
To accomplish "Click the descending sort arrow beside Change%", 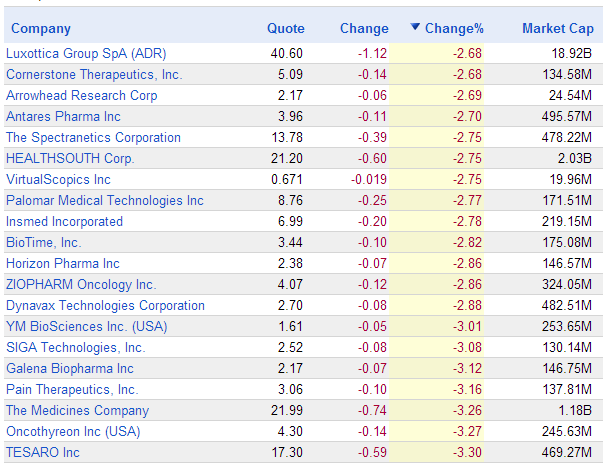I will coord(415,27).
